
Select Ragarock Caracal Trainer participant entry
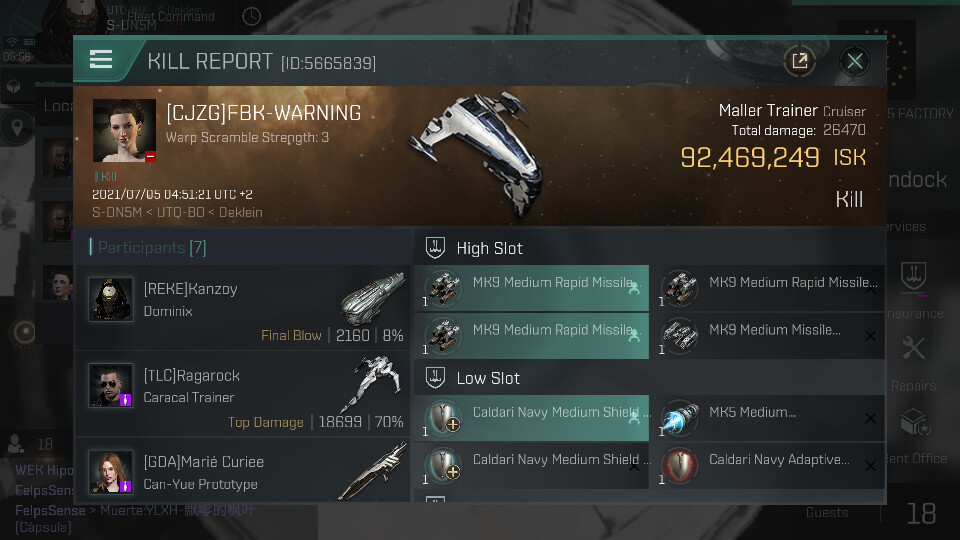[x=242, y=394]
